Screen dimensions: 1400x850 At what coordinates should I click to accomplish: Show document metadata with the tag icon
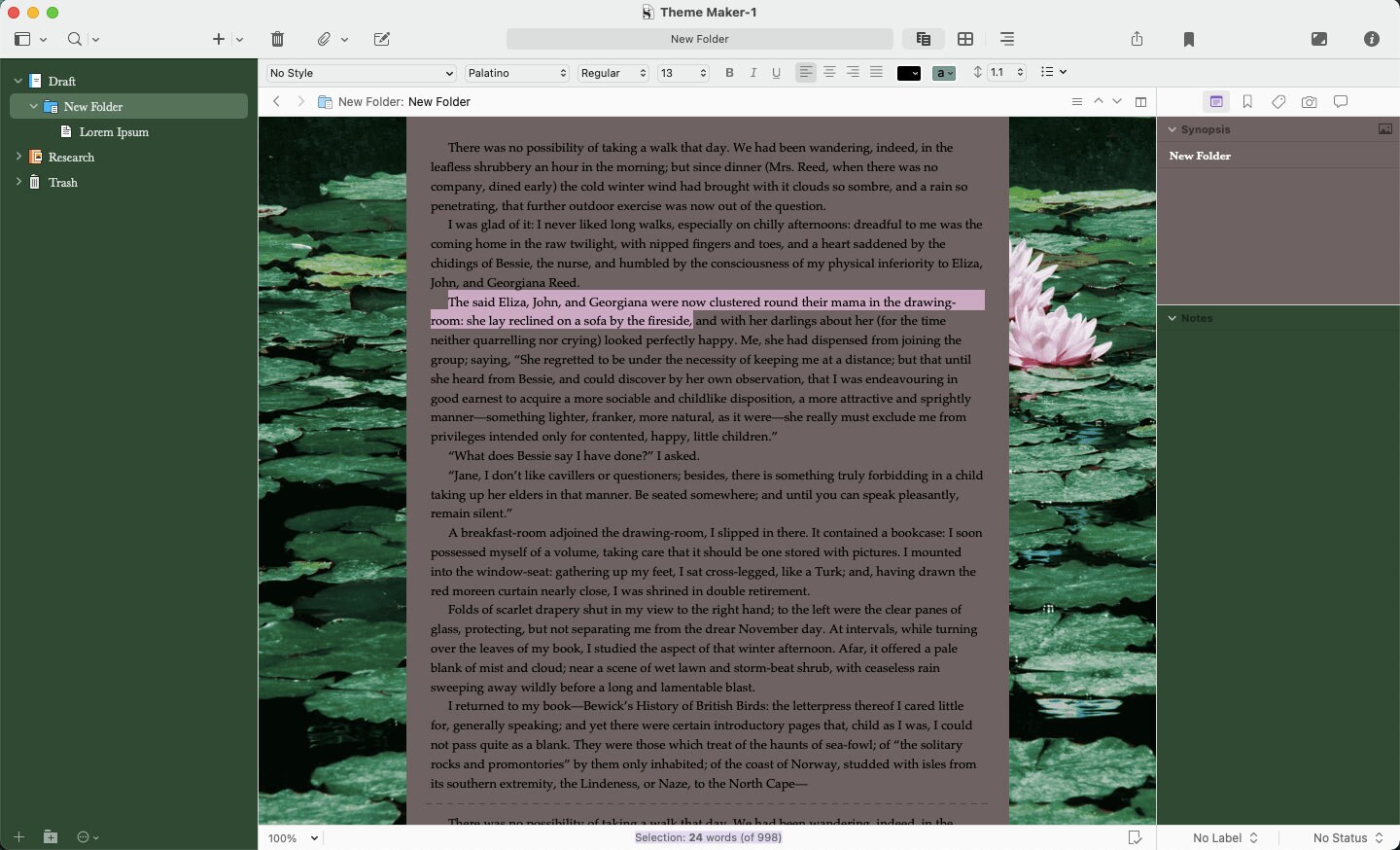pos(1278,102)
